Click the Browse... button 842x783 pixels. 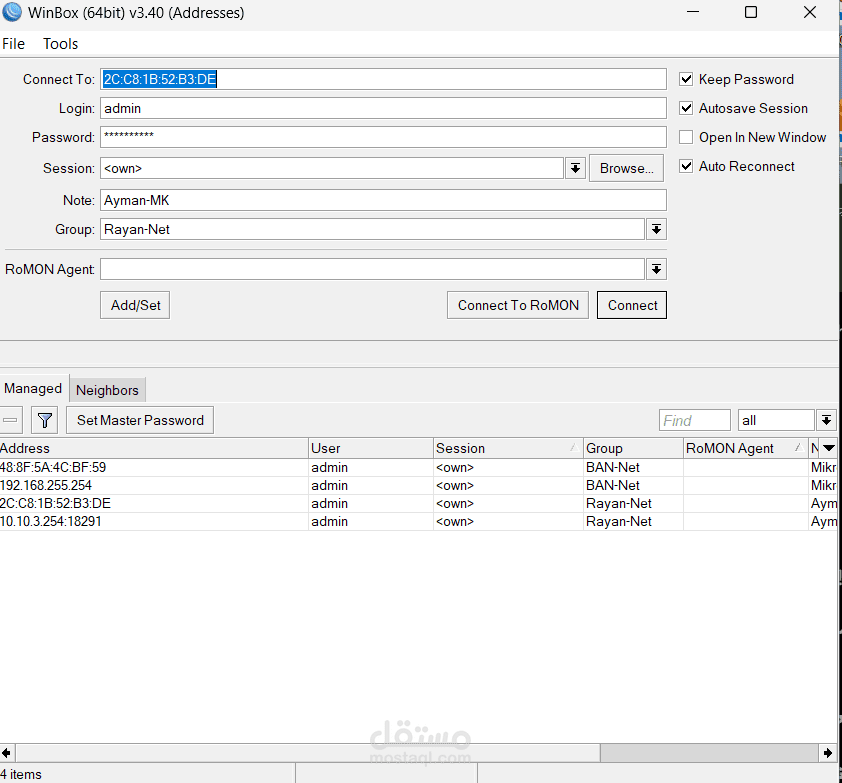[626, 169]
